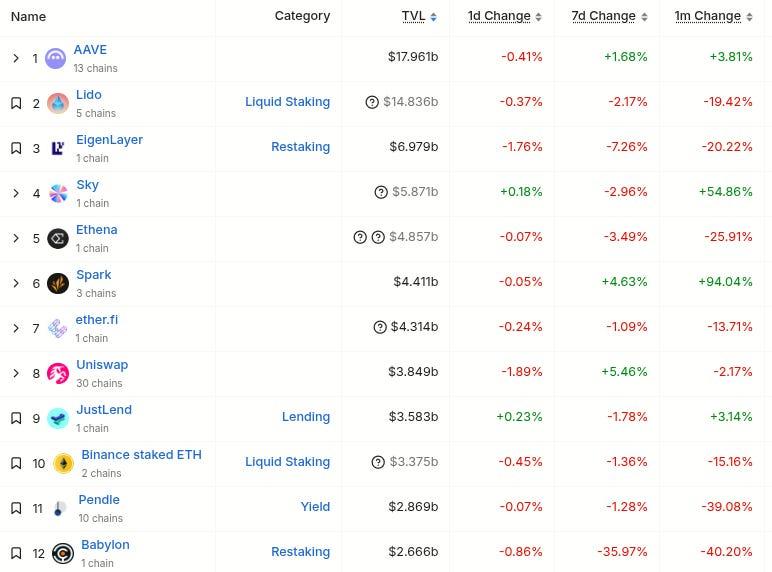Toggle bookmark for JustLend
This screenshot has width=772, height=572.
(16, 418)
